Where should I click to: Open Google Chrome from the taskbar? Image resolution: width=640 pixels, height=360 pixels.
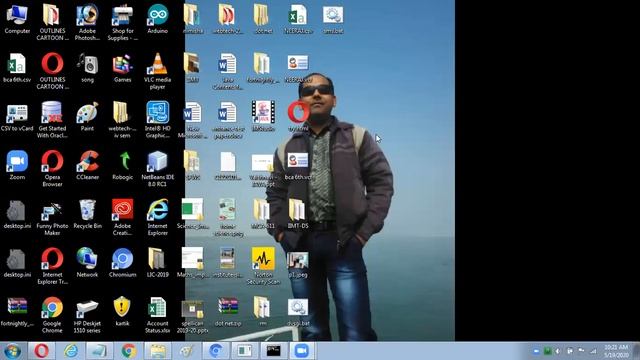129,351
